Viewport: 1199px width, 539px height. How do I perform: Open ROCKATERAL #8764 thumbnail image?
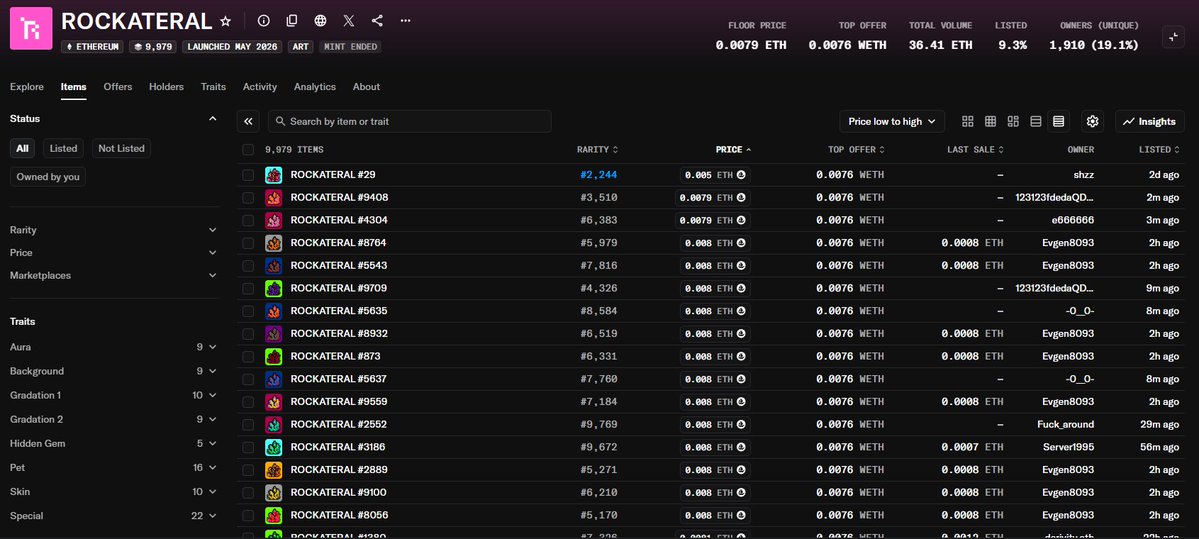(x=274, y=243)
